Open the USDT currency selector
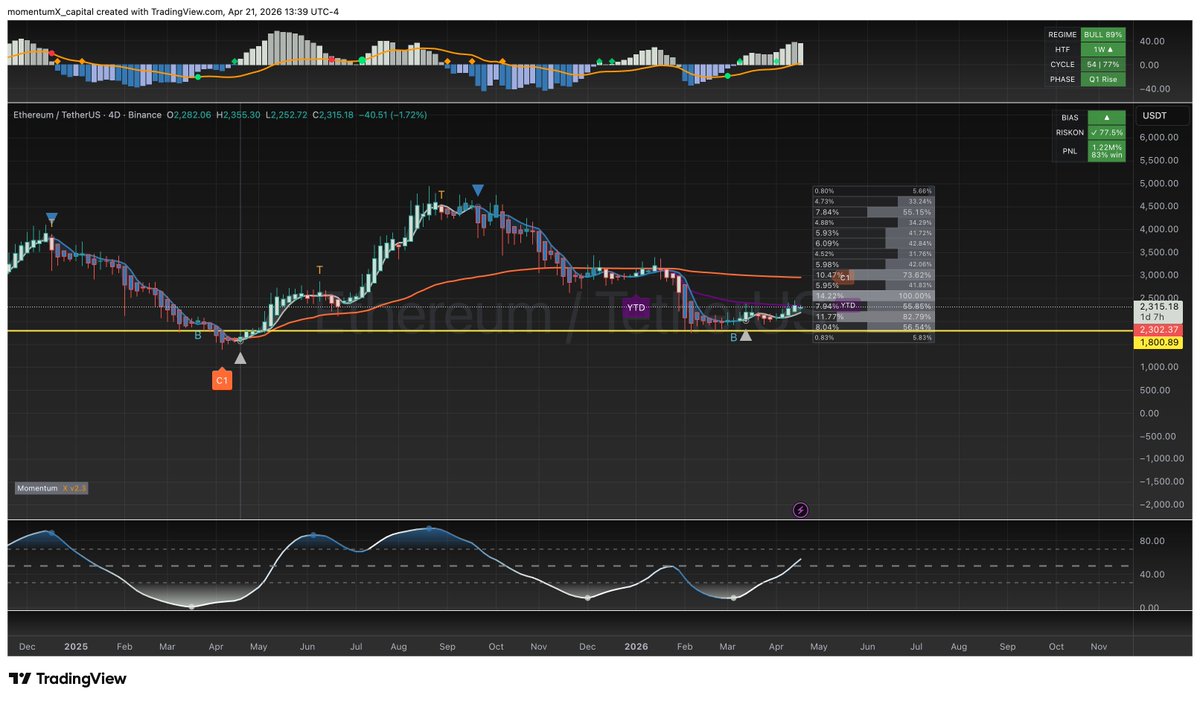This screenshot has height=701, width=1200. point(1155,116)
